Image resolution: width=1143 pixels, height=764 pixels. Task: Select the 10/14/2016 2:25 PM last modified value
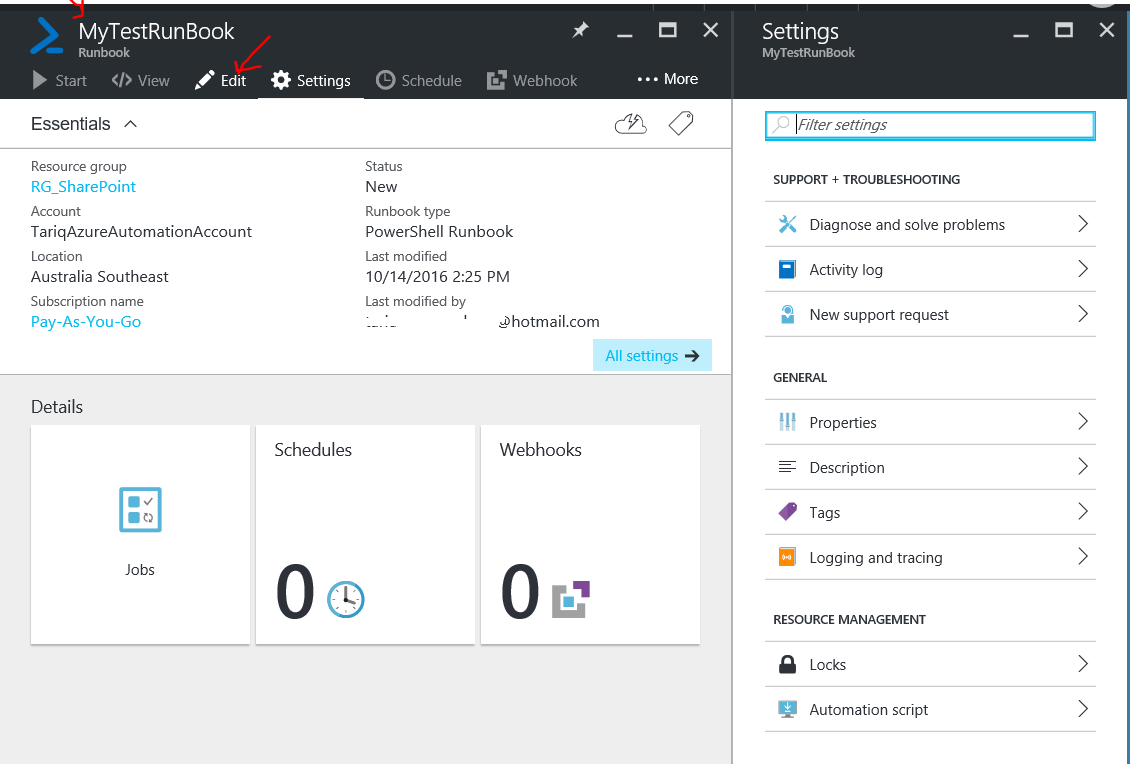(437, 277)
